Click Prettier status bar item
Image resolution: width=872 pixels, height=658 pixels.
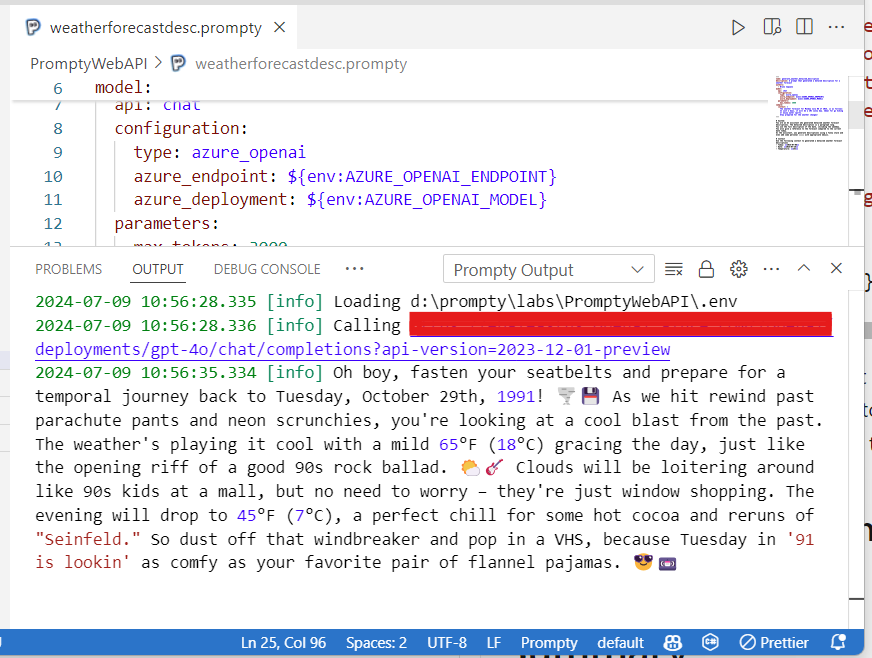click(774, 643)
